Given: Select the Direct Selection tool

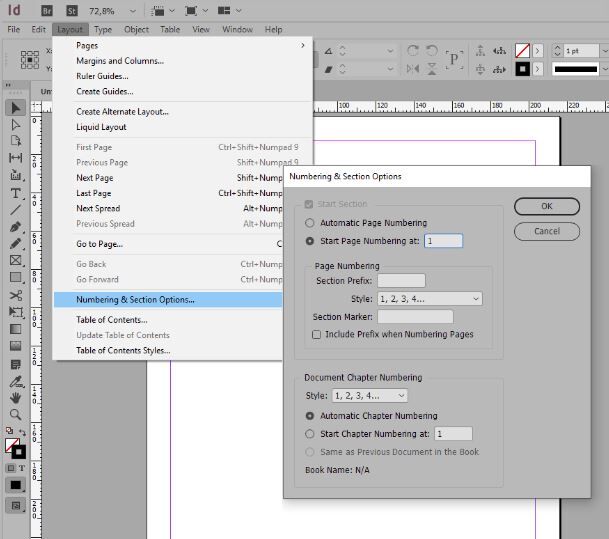Looking at the screenshot, I should [x=16, y=125].
